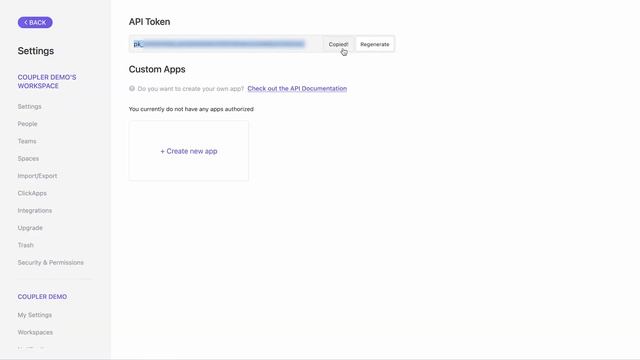Screen dimensions: 640x360
Task: Navigate to ClickApps
Action: click(32, 193)
